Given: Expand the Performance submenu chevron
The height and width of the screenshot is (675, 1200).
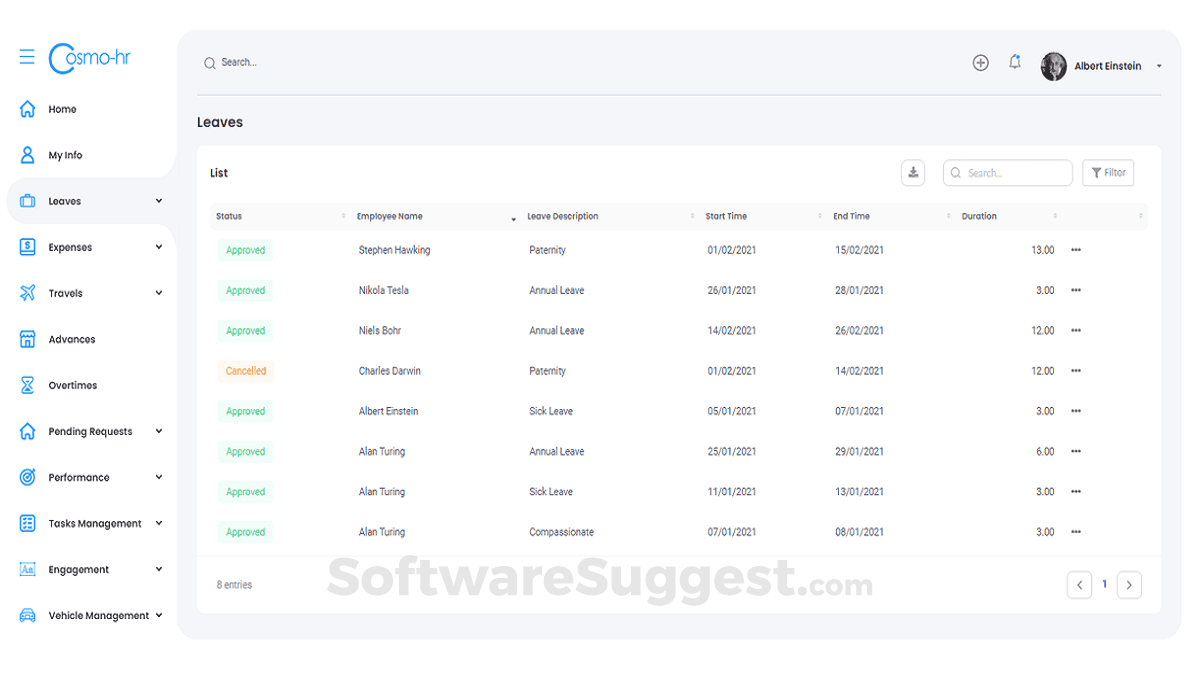Looking at the screenshot, I should pos(159,477).
